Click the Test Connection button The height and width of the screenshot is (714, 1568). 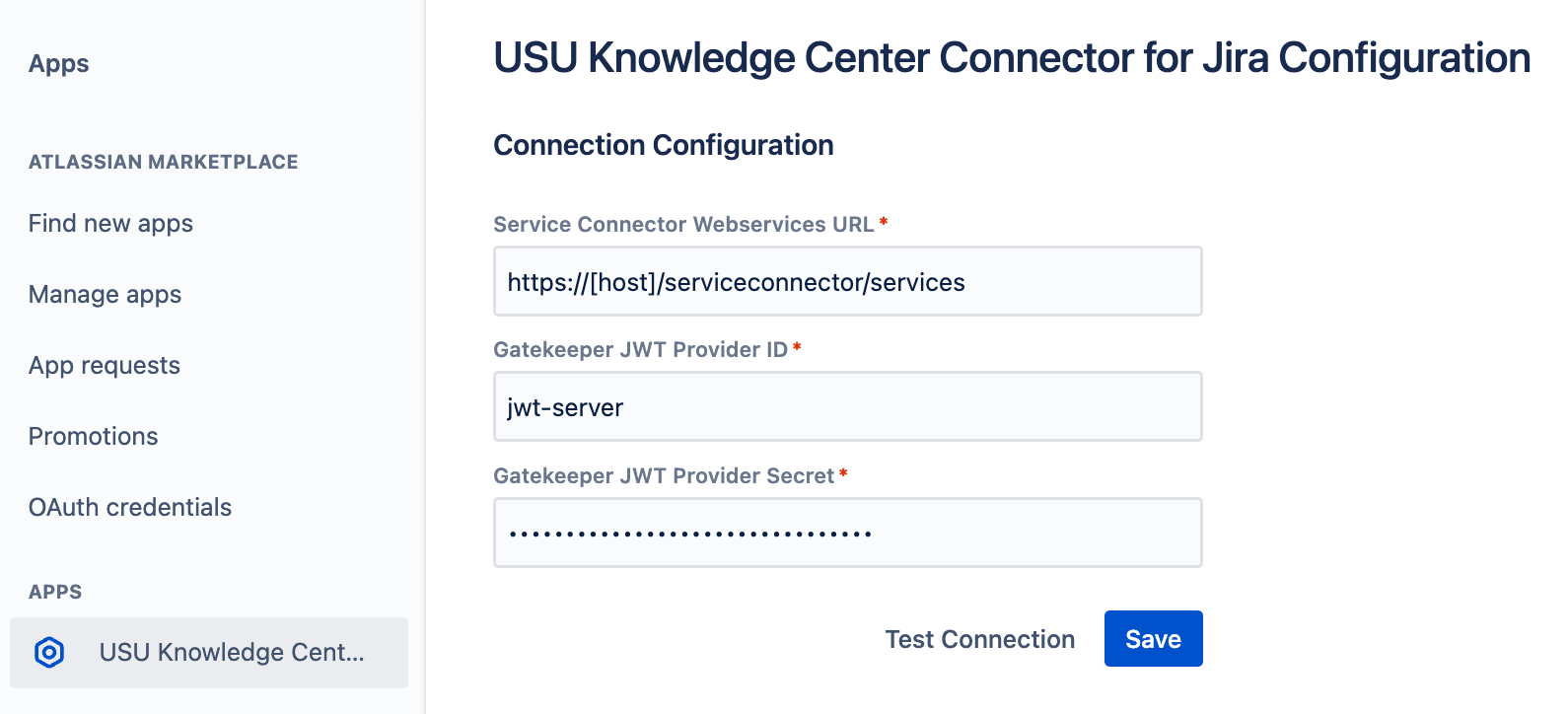click(980, 639)
